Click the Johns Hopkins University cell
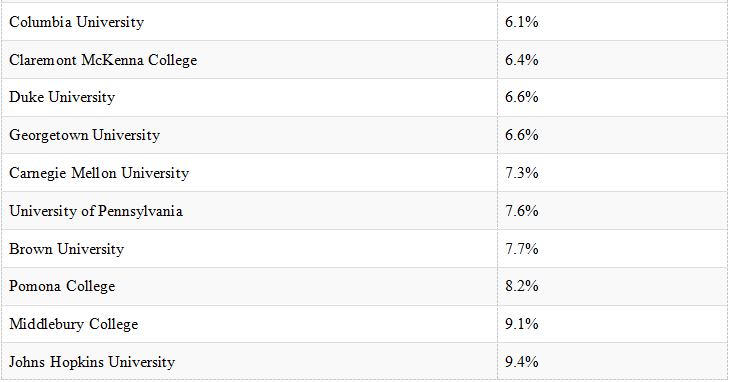This screenshot has width=730, height=382. pos(250,362)
